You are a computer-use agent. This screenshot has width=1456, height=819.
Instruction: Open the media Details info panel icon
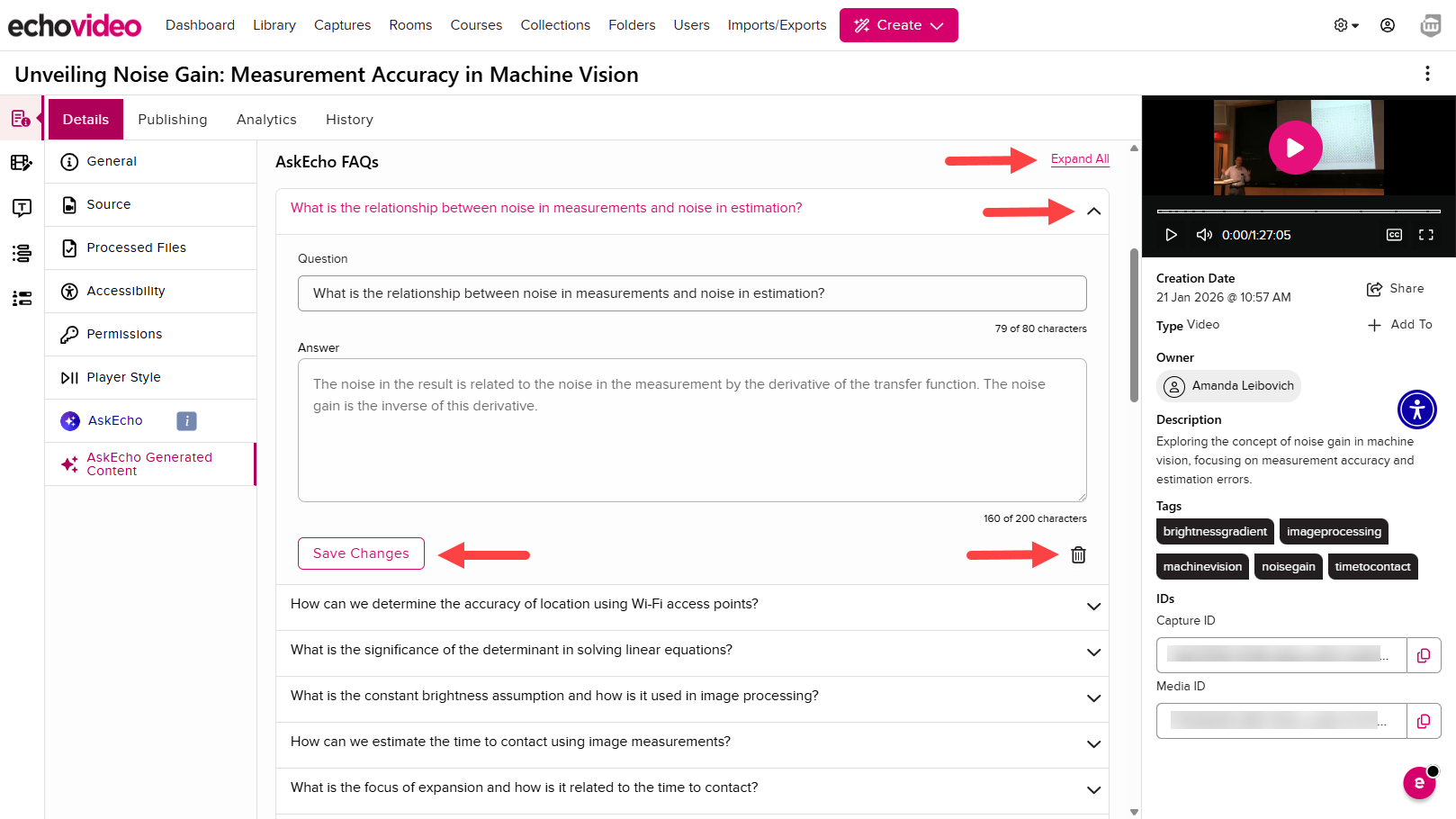pyautogui.click(x=22, y=117)
